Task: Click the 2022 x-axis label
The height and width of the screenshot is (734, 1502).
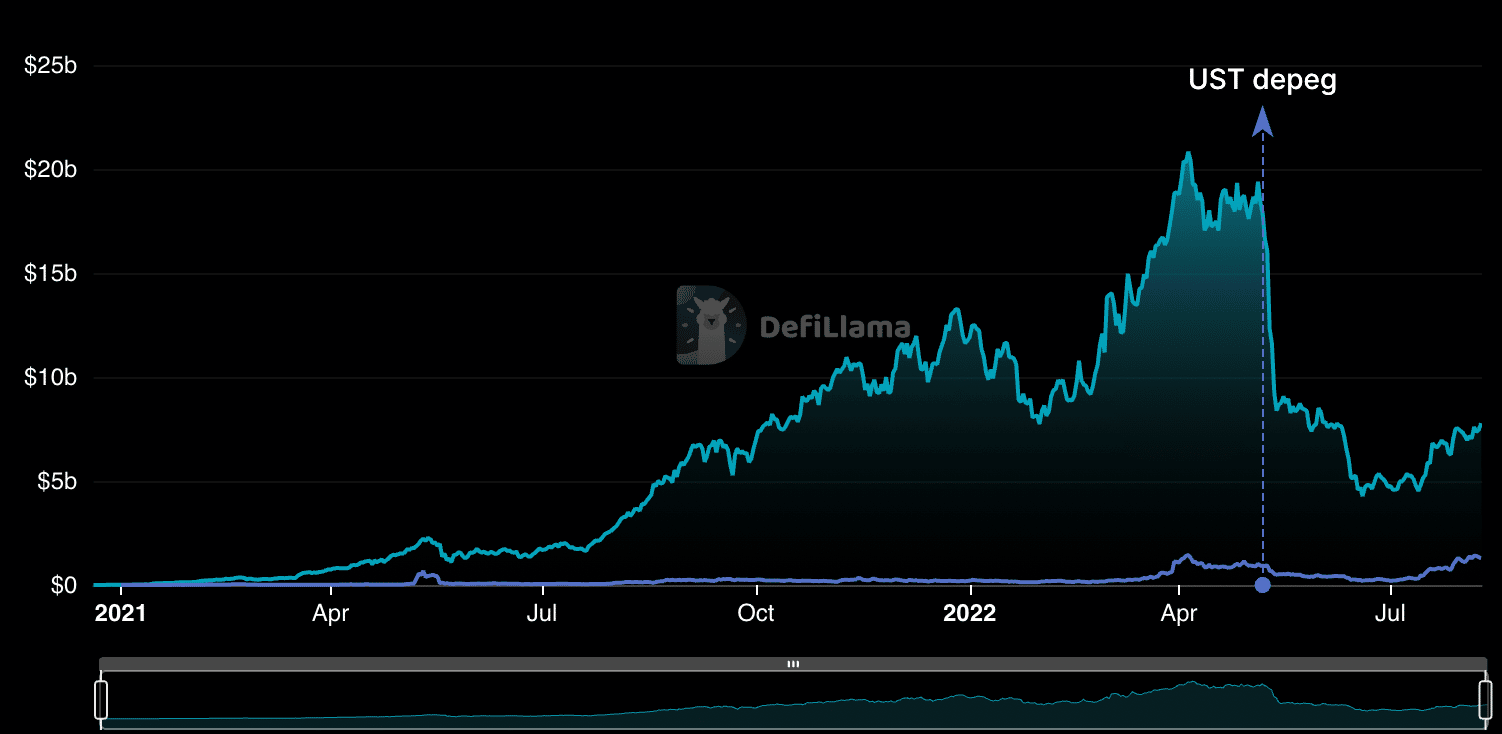Action: coord(970,614)
